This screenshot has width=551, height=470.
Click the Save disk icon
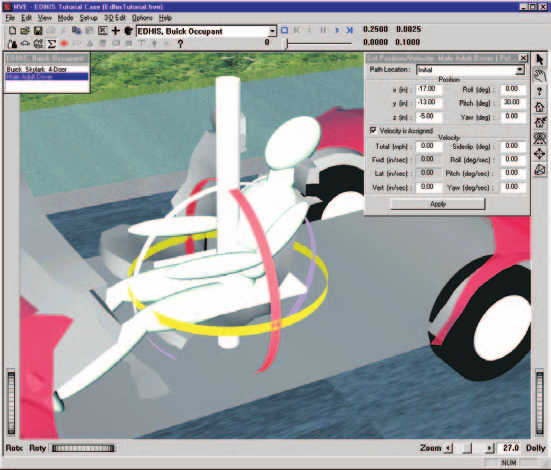coord(38,31)
